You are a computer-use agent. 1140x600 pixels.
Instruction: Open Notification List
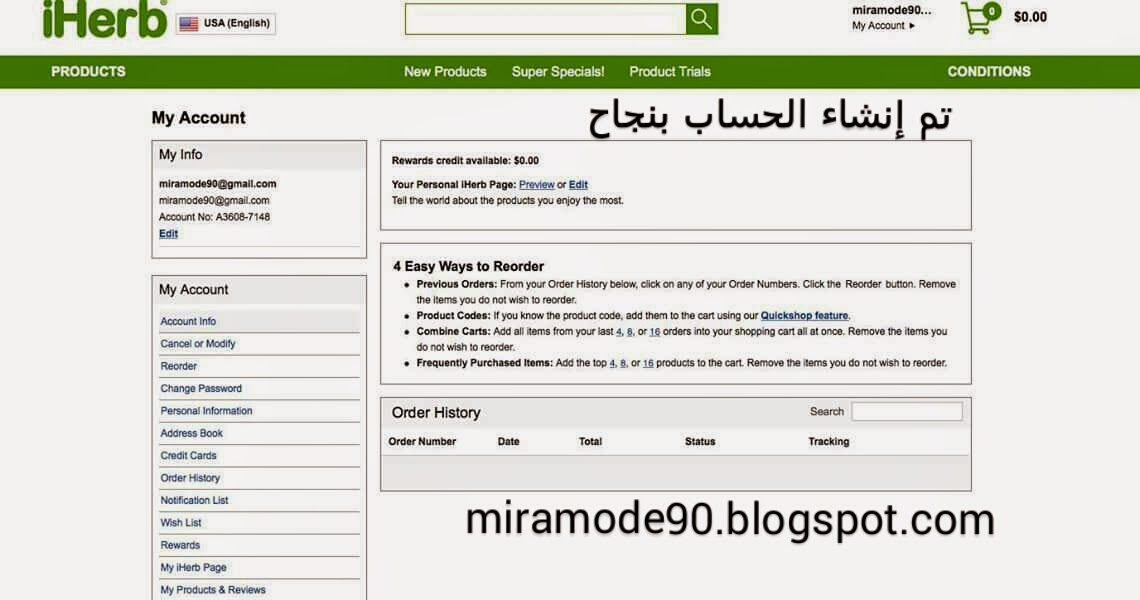(x=194, y=500)
